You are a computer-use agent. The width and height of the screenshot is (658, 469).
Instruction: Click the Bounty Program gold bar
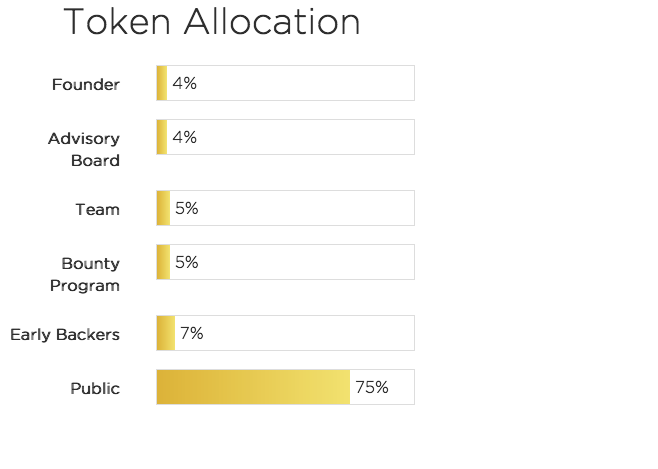click(163, 262)
